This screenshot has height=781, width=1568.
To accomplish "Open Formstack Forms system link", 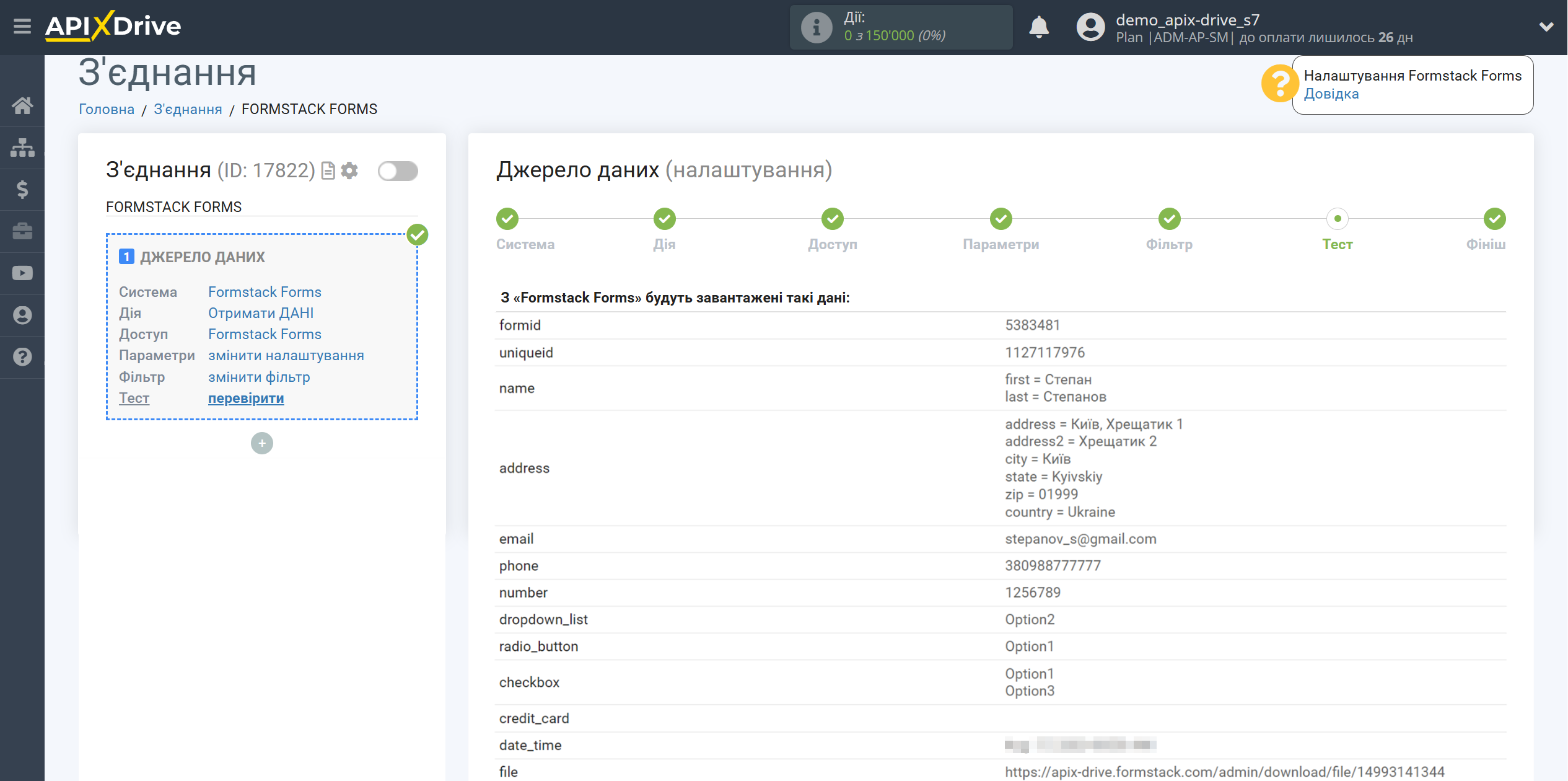I will [265, 292].
